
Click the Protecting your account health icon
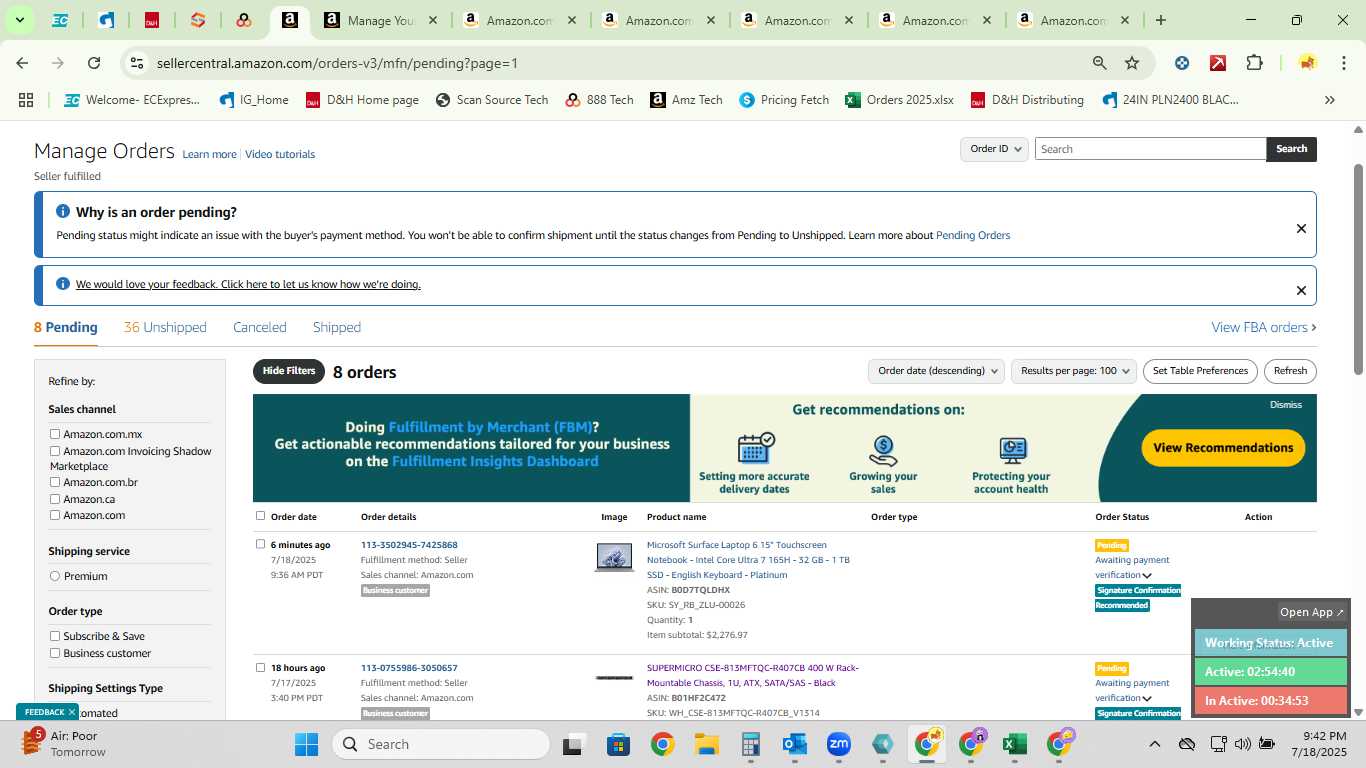[1012, 450]
